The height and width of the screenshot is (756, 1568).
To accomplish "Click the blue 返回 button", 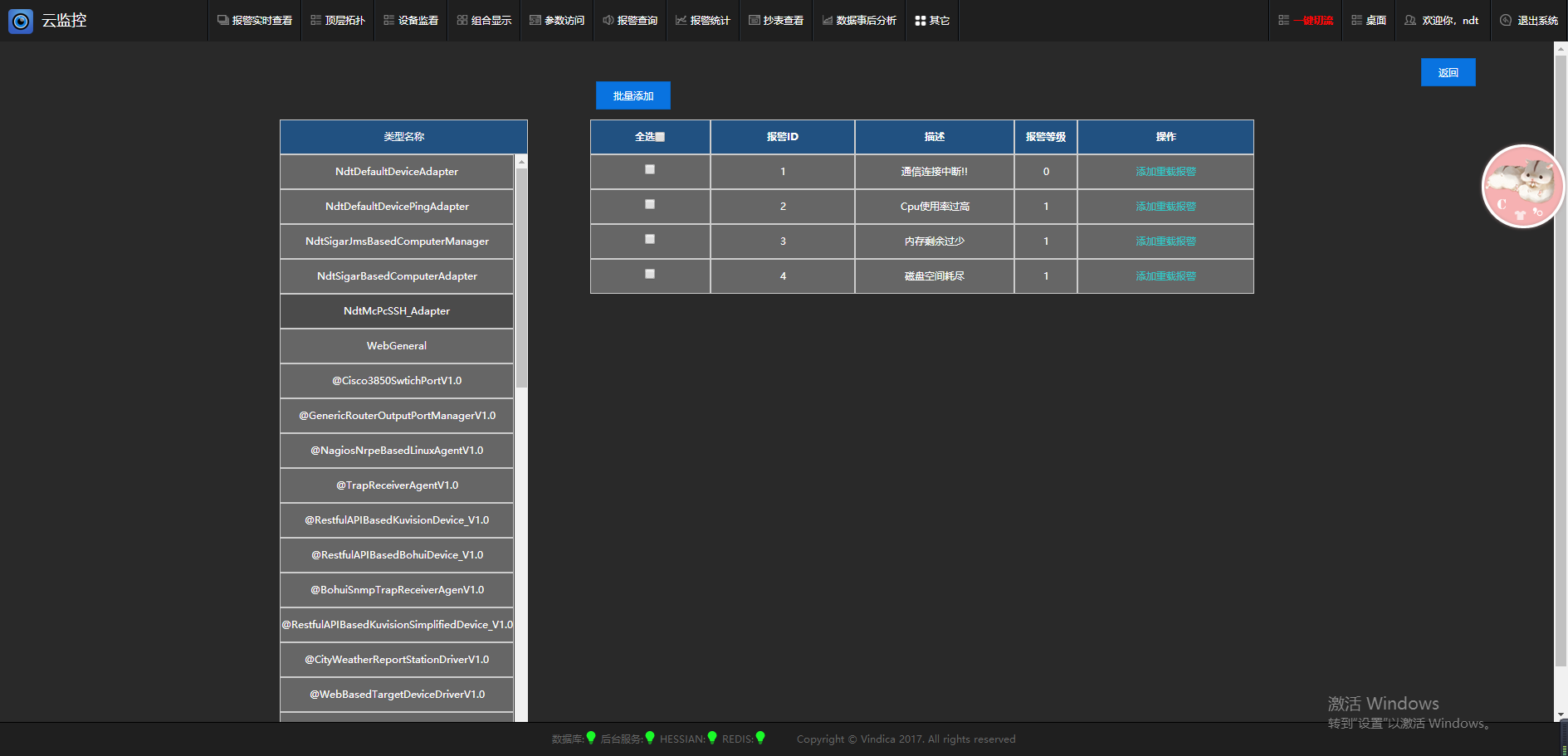I will tap(1448, 72).
